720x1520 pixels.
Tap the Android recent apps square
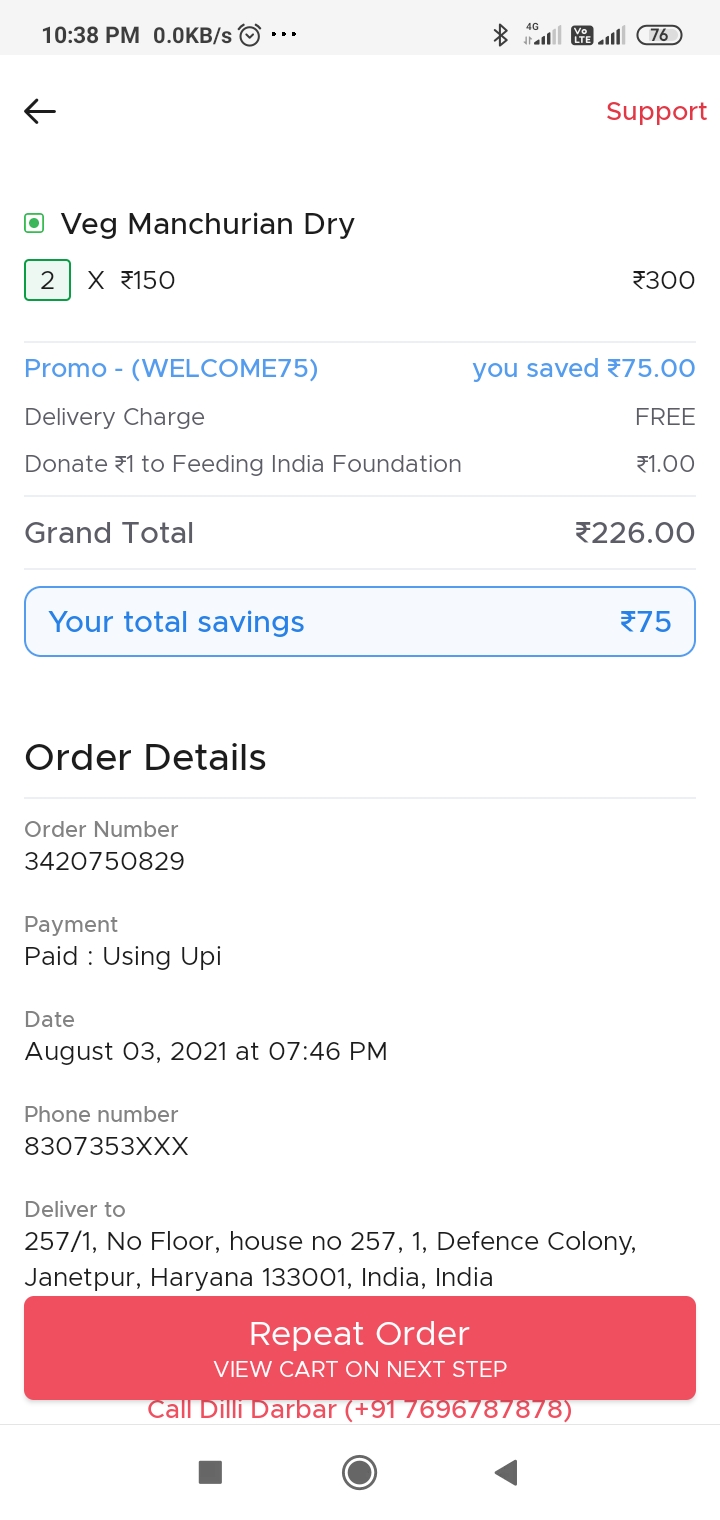[210, 1472]
